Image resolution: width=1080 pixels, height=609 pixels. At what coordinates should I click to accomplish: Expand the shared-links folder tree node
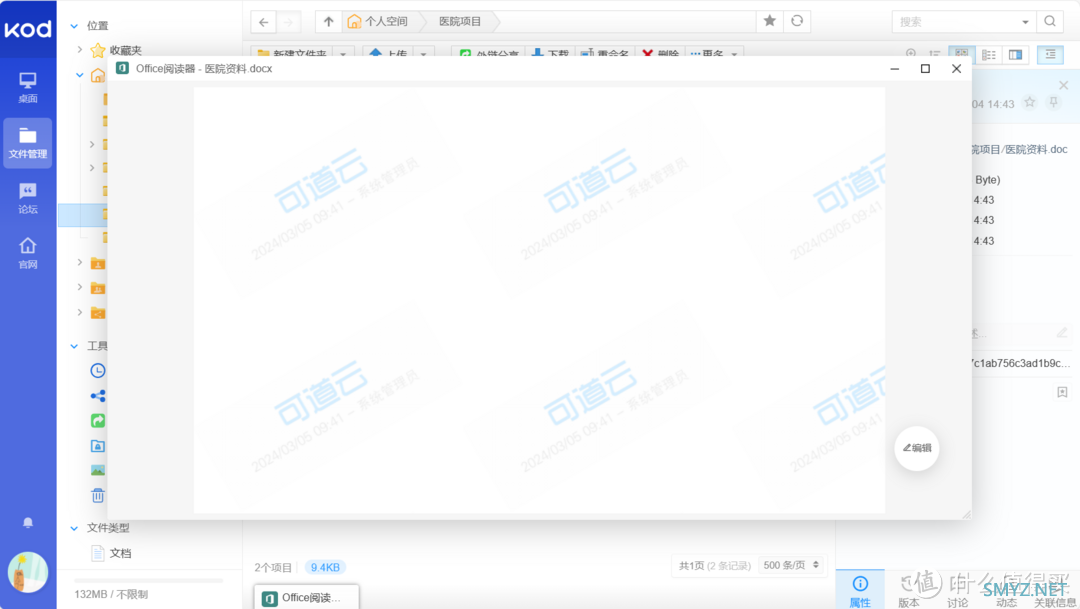pyautogui.click(x=80, y=313)
